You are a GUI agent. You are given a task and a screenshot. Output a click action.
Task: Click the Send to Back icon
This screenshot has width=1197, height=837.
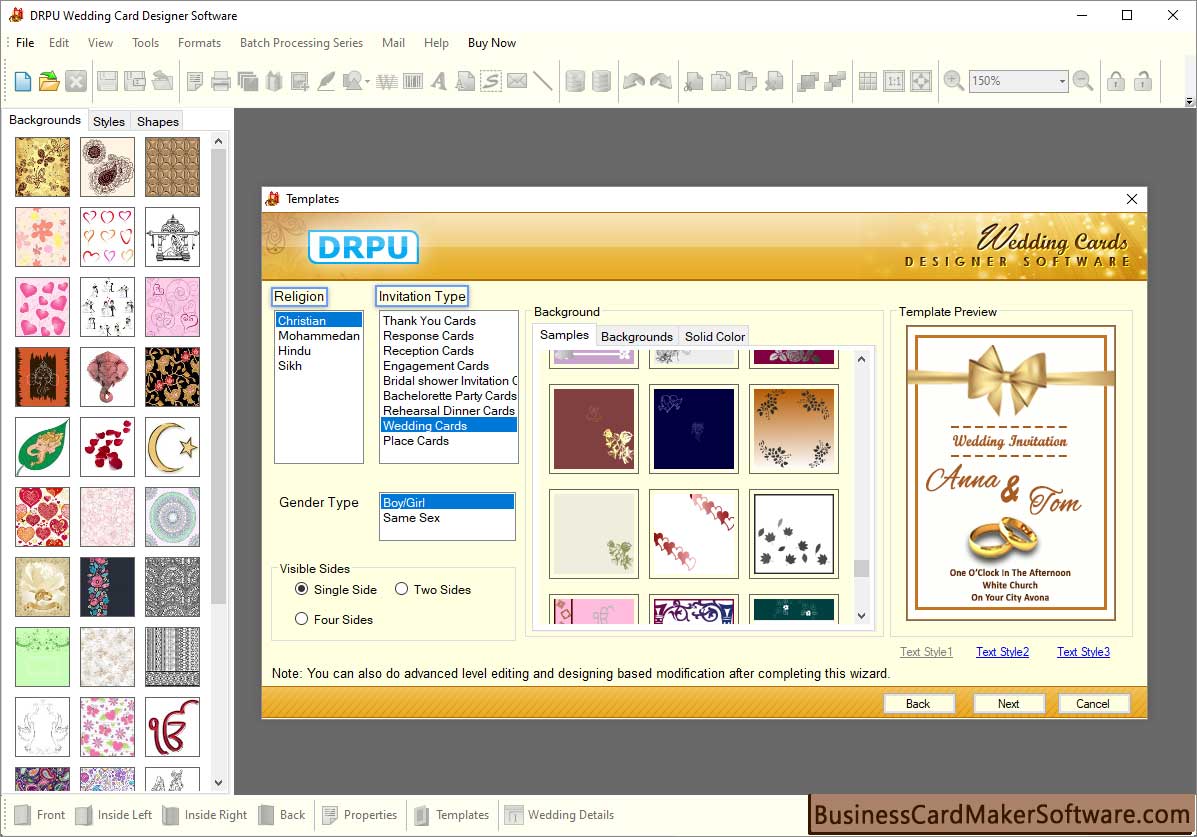click(835, 81)
